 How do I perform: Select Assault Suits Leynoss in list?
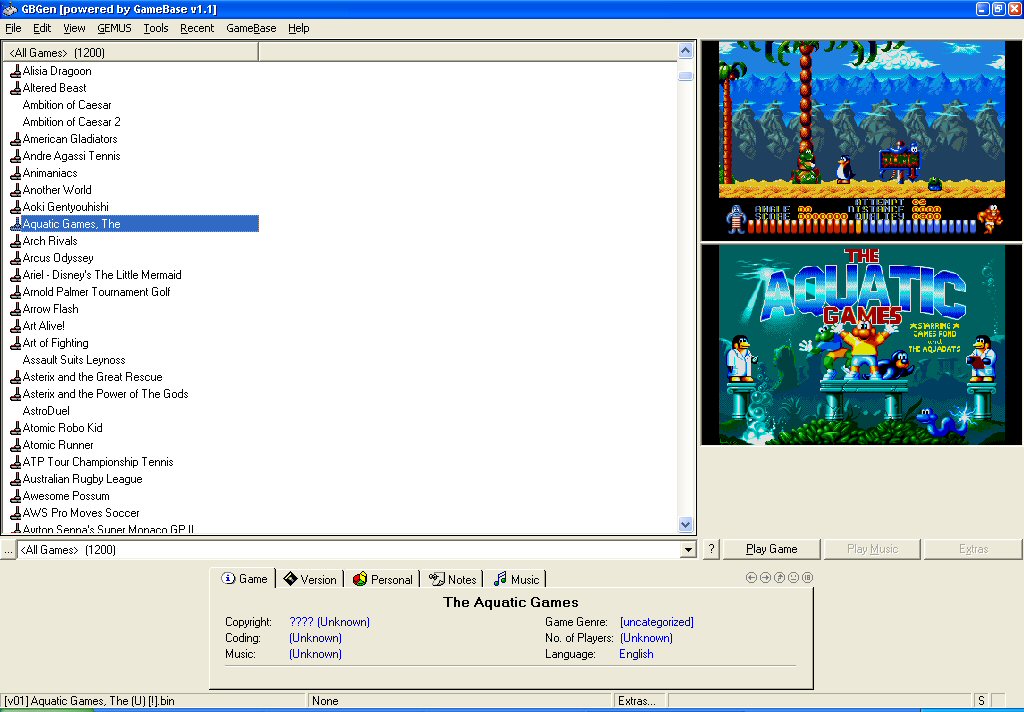click(x=74, y=360)
